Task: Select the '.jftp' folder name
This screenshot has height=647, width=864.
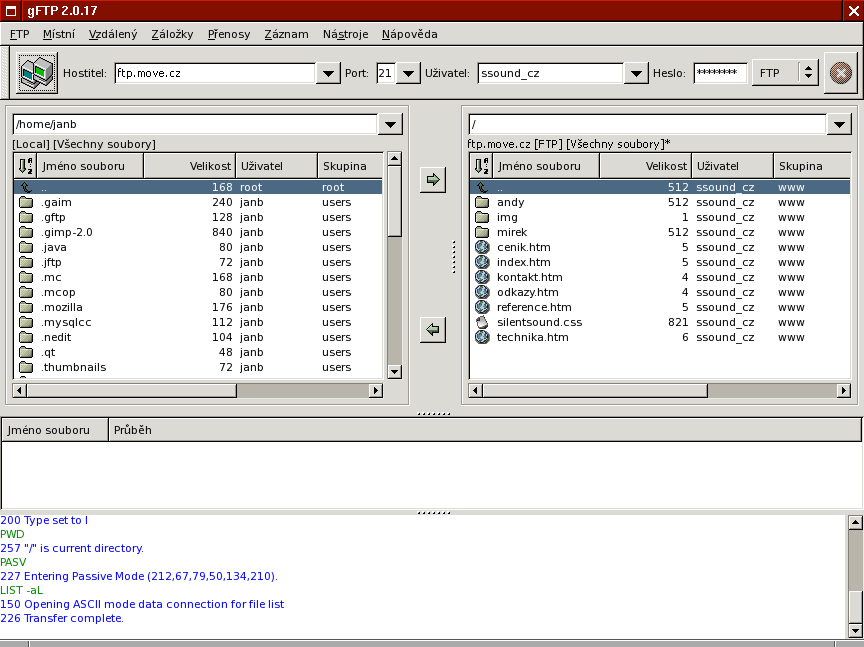Action: point(51,262)
